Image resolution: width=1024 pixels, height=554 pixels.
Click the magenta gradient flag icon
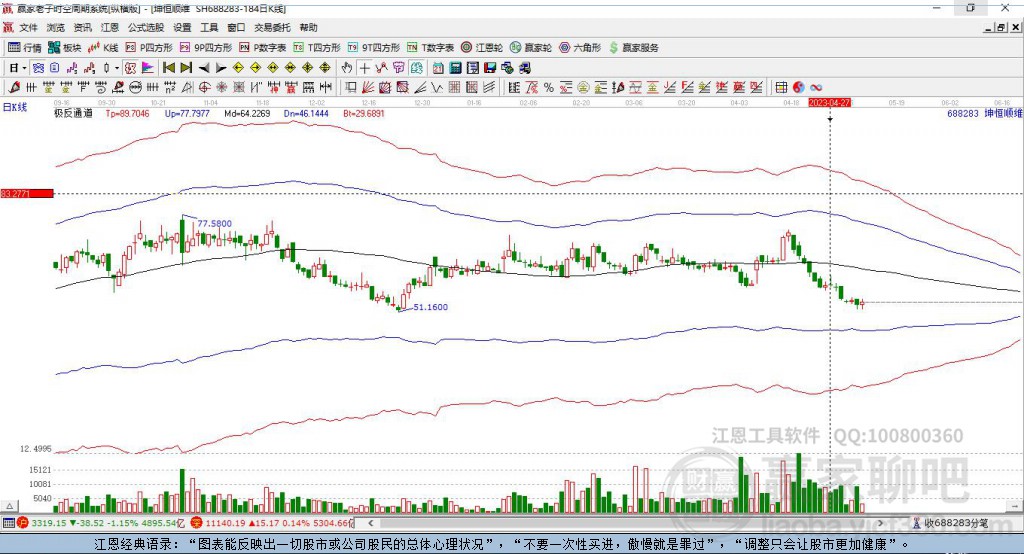(x=148, y=68)
